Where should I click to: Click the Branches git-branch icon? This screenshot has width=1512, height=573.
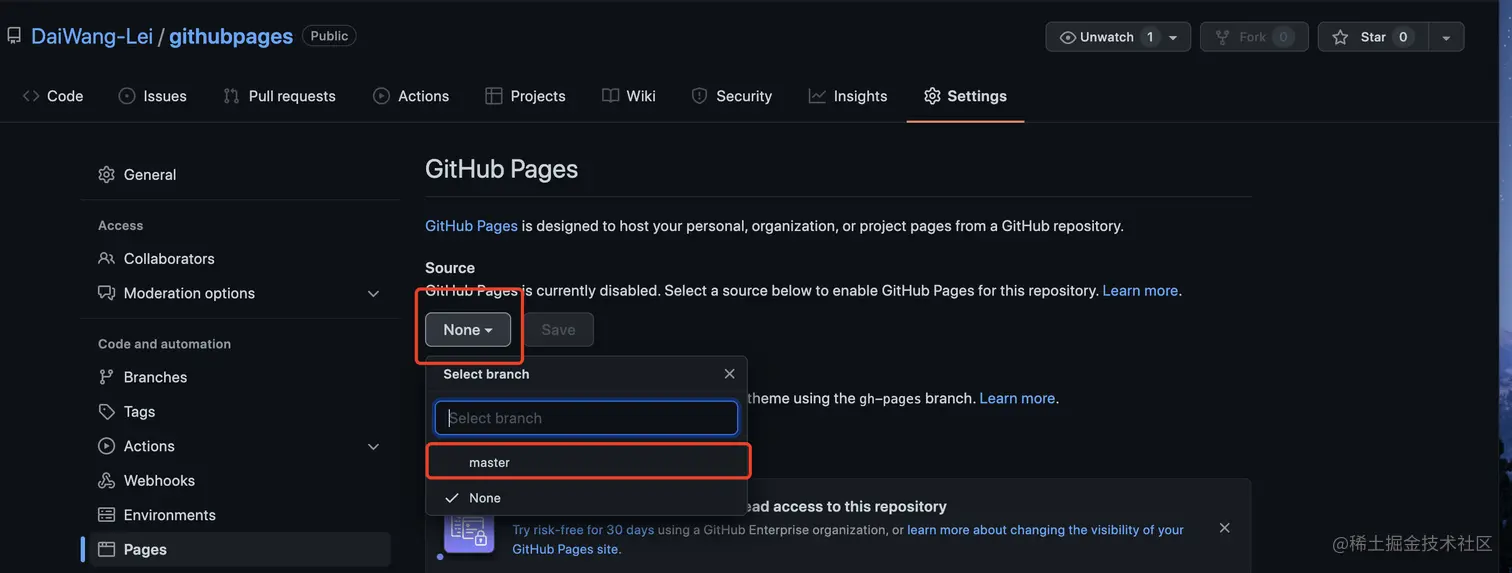tap(106, 377)
